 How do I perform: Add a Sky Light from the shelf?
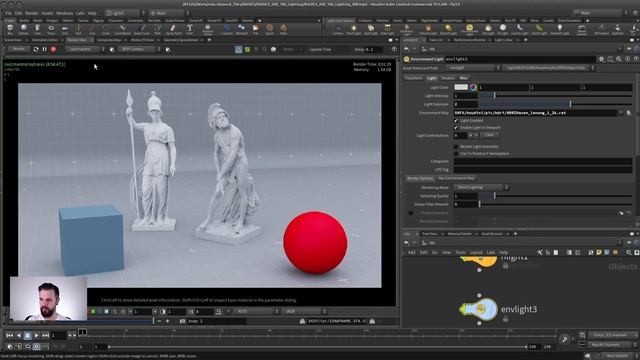click(488, 29)
